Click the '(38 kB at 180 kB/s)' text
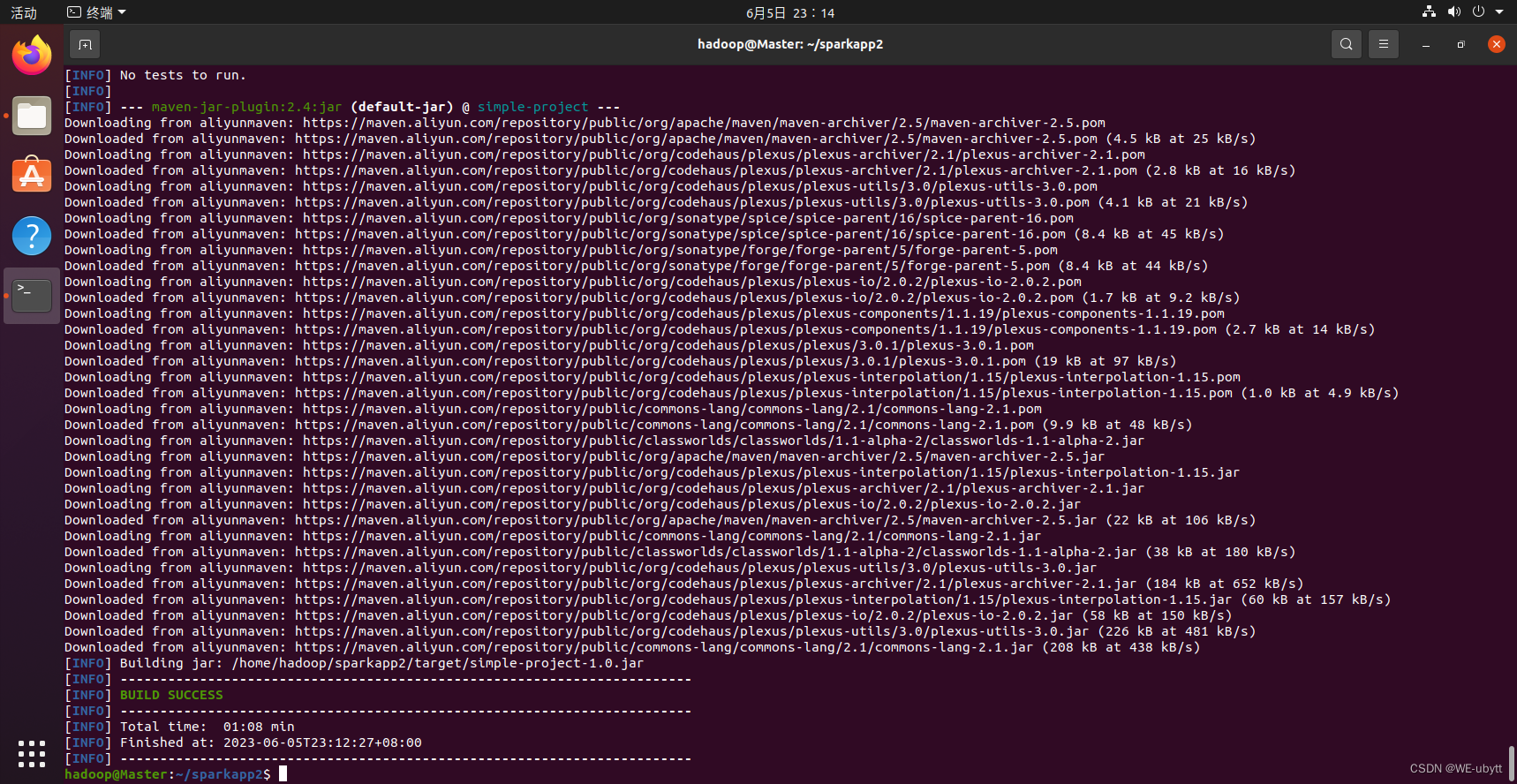The width and height of the screenshot is (1517, 784). (x=1220, y=552)
